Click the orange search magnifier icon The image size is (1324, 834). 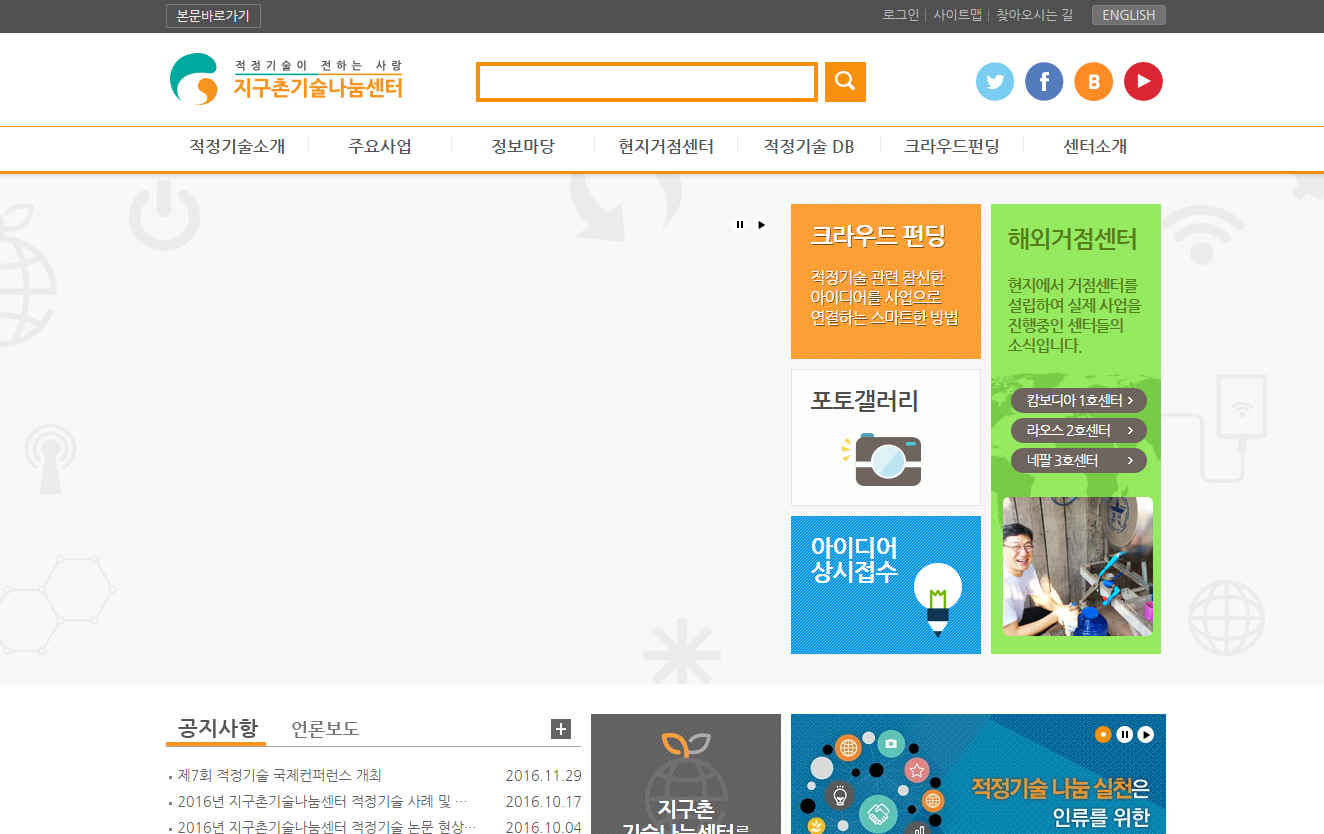point(845,81)
